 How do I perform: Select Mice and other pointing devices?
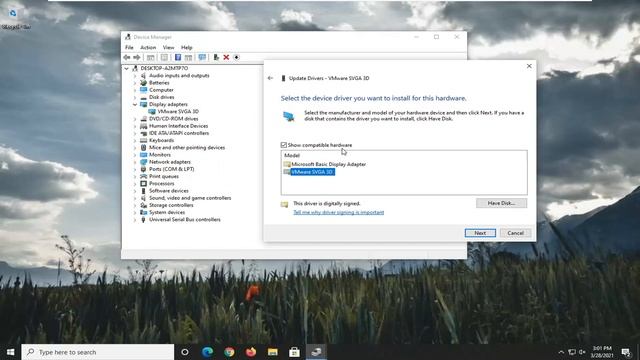(x=187, y=148)
